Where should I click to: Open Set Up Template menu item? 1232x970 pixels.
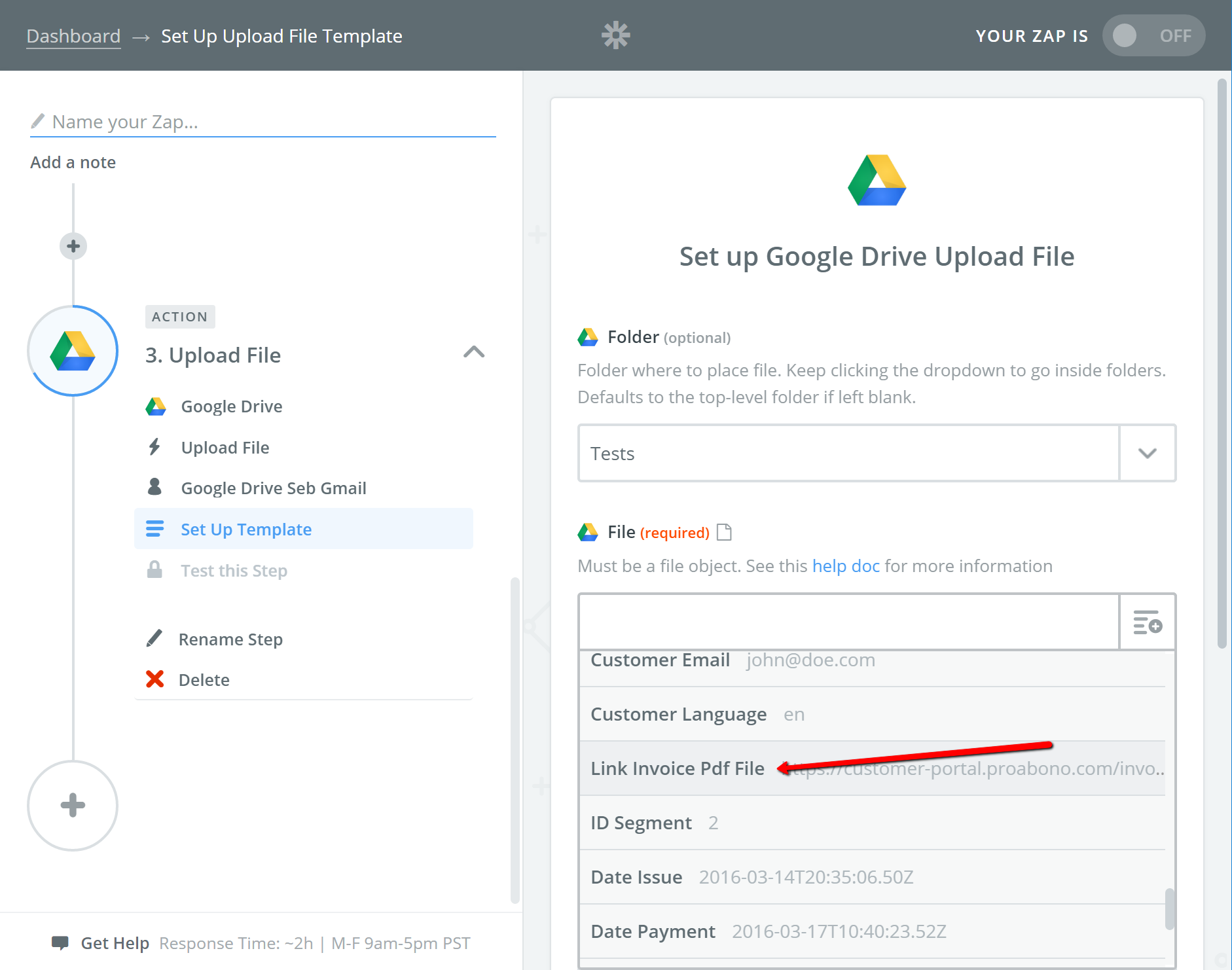(x=304, y=529)
